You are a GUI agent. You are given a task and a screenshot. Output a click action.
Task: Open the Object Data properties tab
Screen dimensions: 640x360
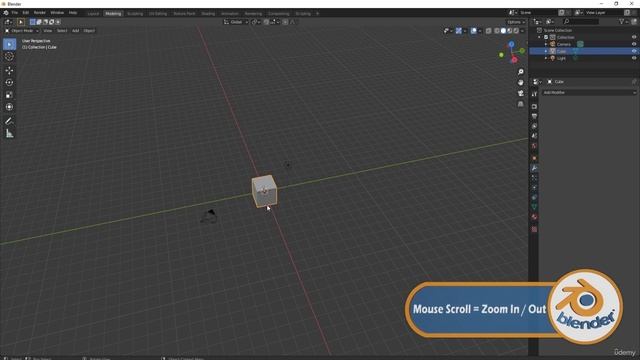[x=534, y=207]
